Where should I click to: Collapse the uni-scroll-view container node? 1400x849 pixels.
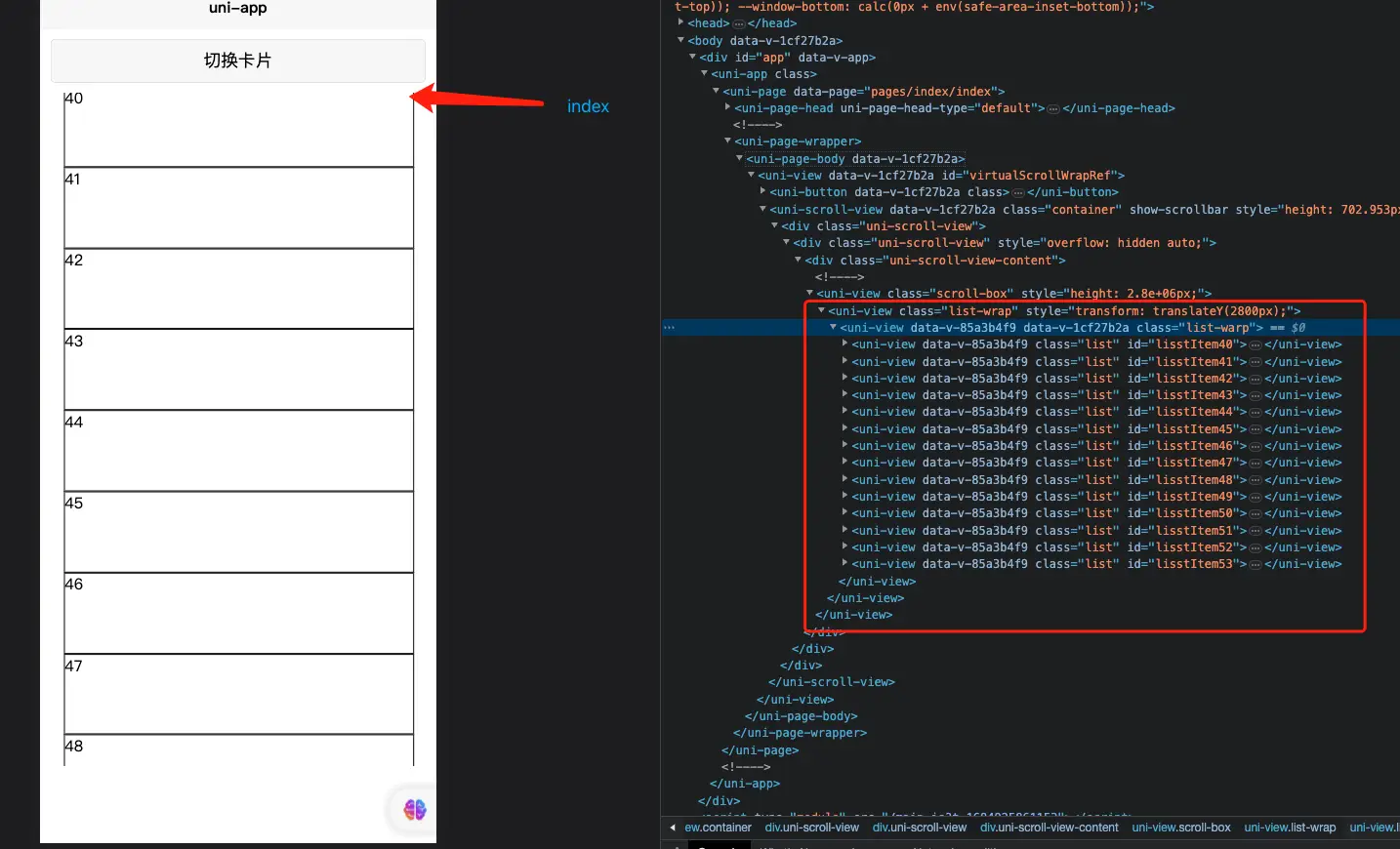tap(763, 209)
